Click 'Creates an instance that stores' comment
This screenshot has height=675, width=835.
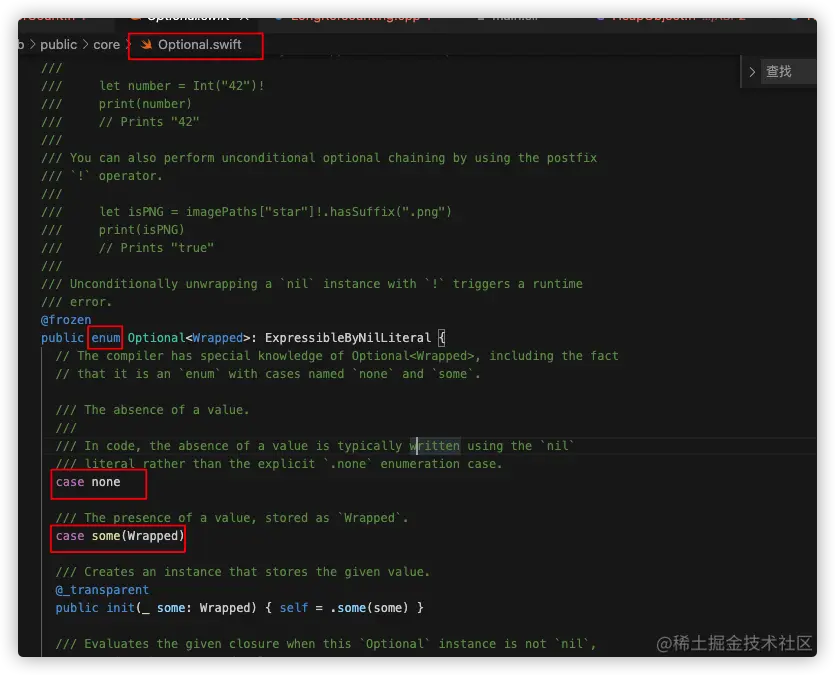click(242, 572)
